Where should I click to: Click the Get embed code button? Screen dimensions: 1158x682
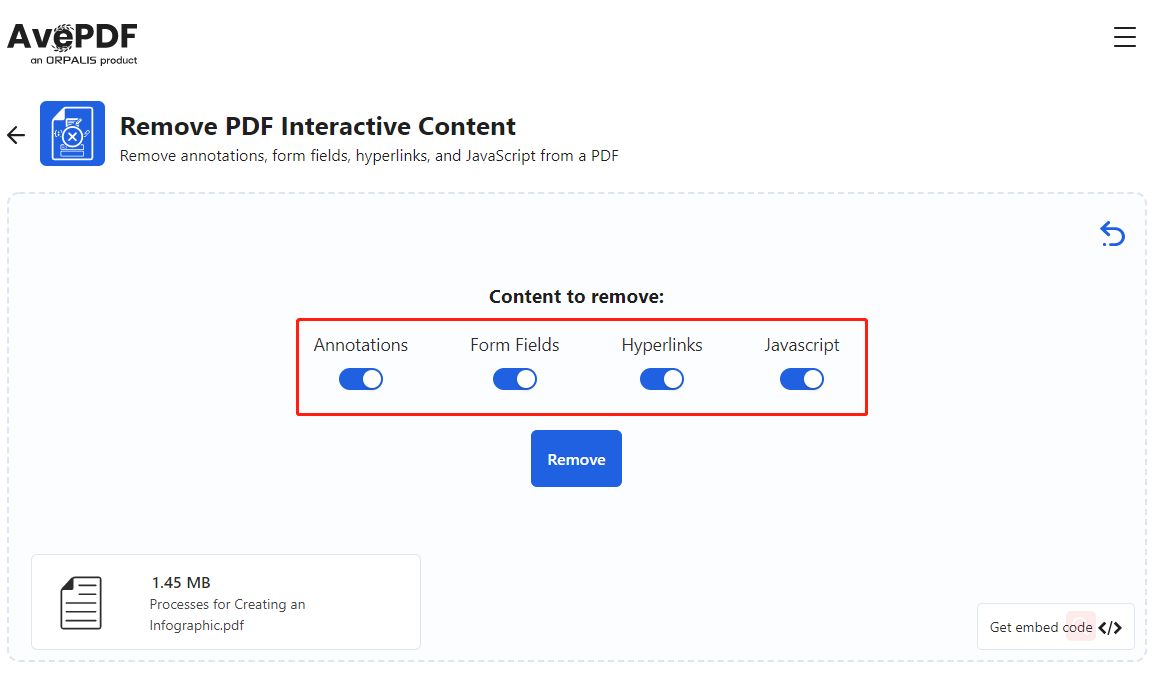click(x=1040, y=627)
